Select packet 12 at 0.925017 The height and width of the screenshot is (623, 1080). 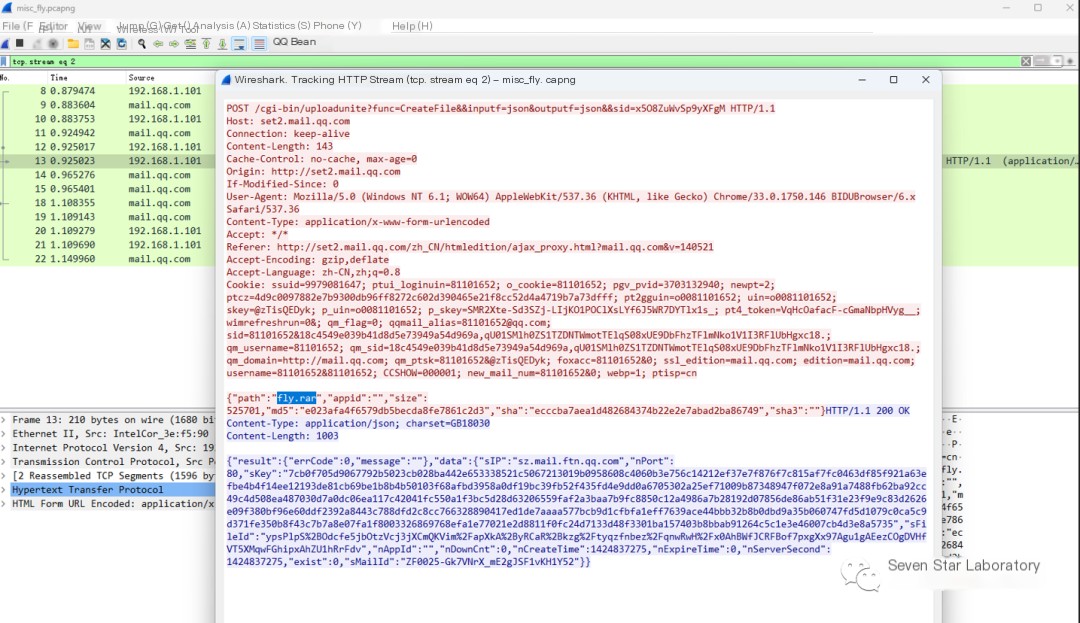click(x=107, y=147)
